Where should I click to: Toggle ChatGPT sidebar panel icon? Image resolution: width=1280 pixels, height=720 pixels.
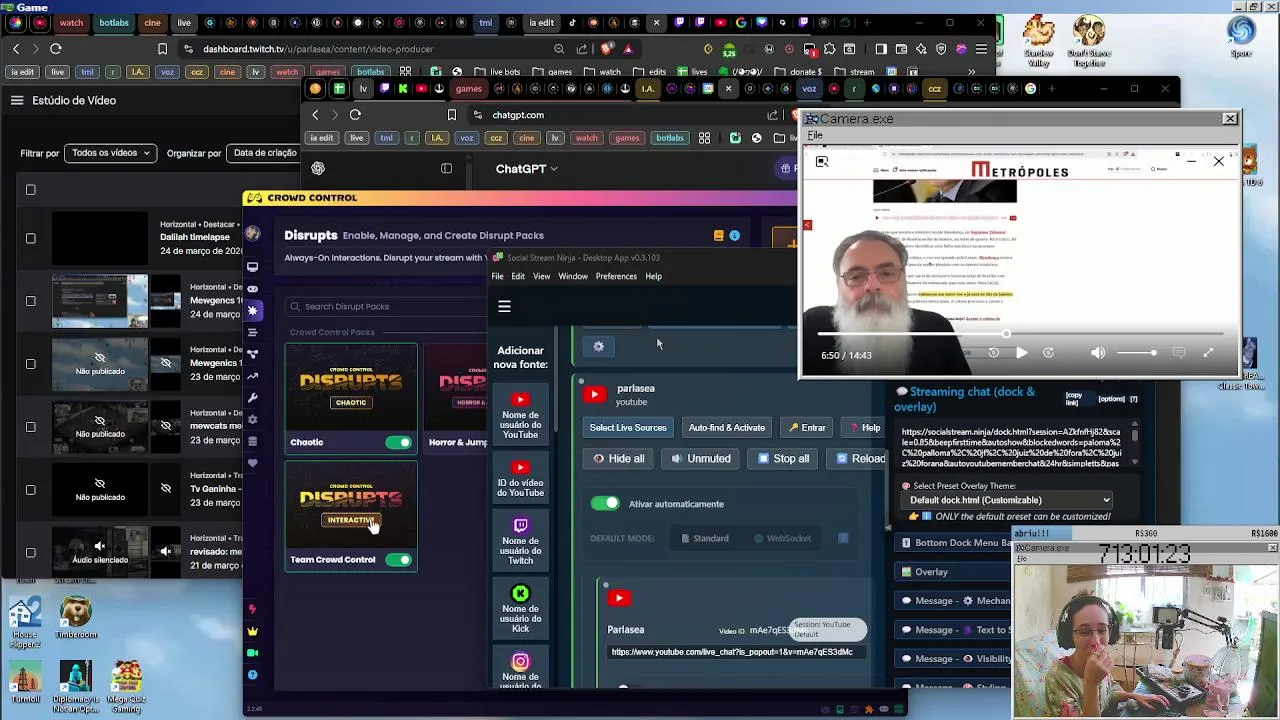click(x=446, y=168)
